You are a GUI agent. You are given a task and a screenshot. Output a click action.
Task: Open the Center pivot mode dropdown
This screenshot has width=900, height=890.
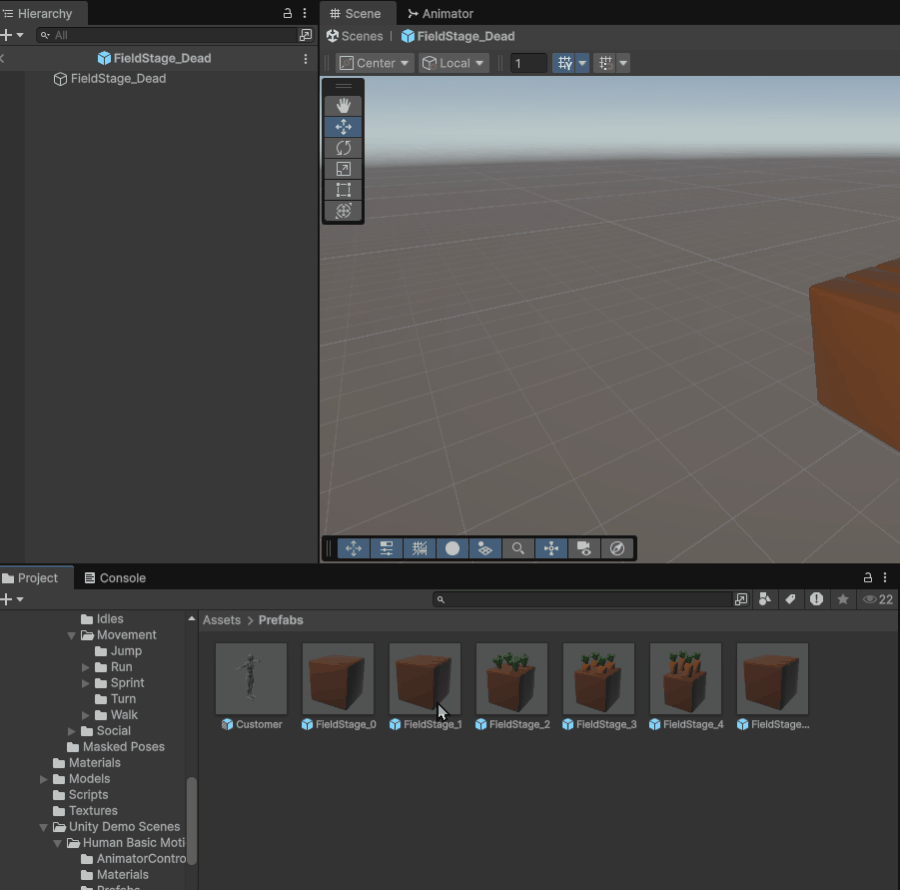[375, 63]
